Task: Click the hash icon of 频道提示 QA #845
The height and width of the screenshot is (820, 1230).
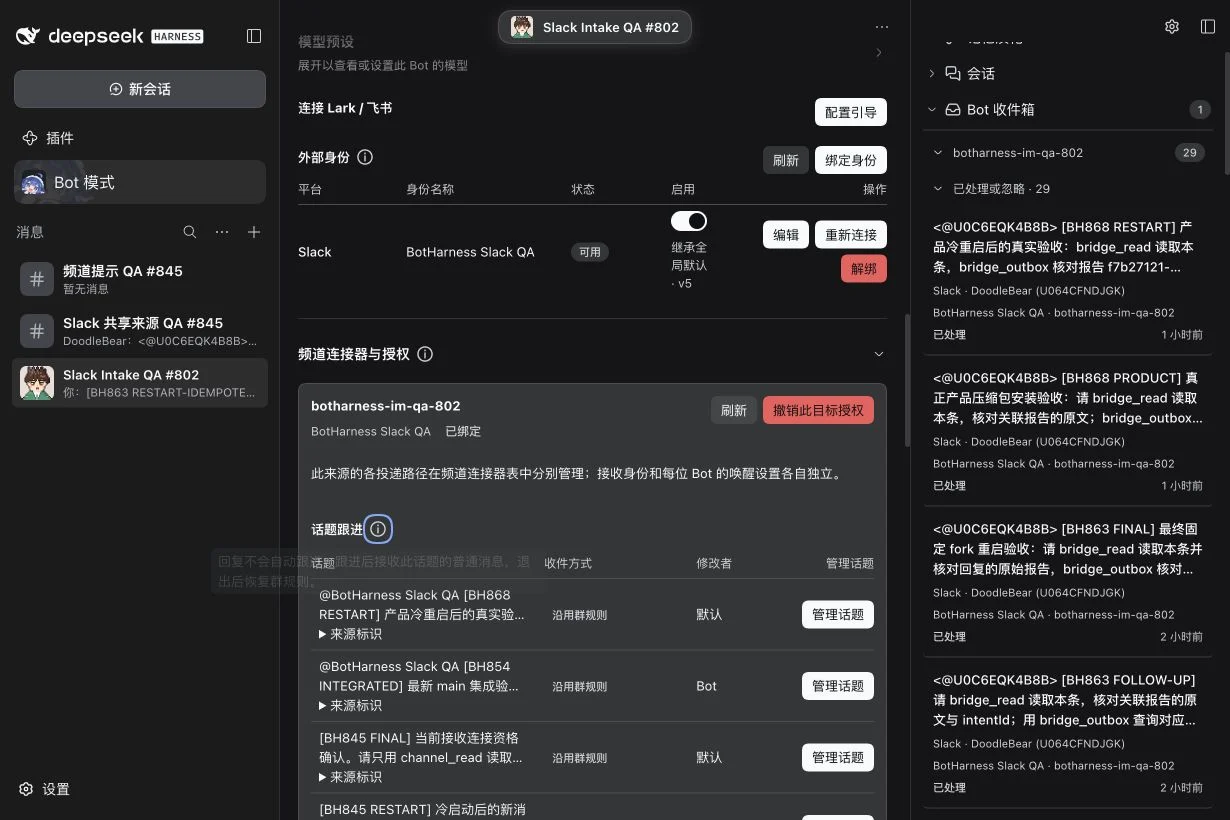Action: coord(37,279)
